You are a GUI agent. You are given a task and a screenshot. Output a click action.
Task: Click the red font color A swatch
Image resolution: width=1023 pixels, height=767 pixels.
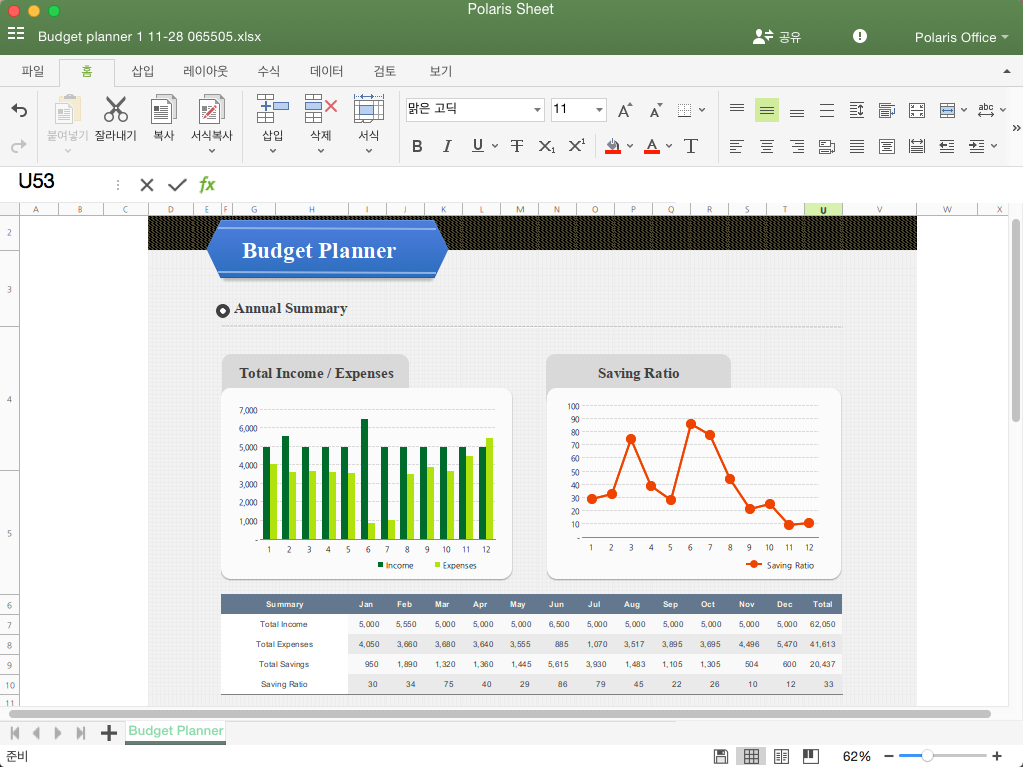(x=652, y=146)
